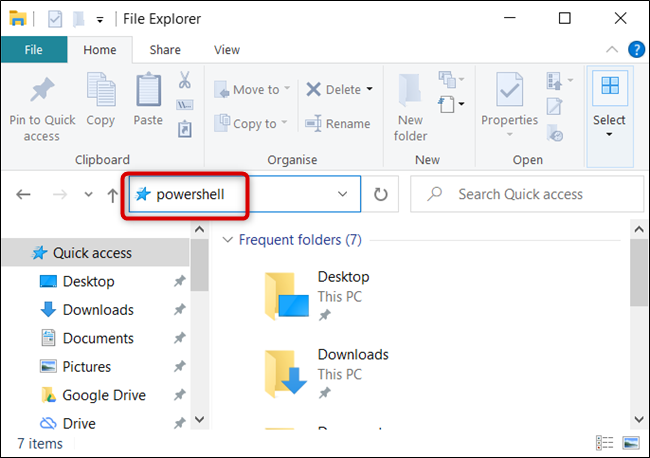Unpin Downloads using its sidebar pin icon
Viewport: 650px width, 458px height.
179,310
